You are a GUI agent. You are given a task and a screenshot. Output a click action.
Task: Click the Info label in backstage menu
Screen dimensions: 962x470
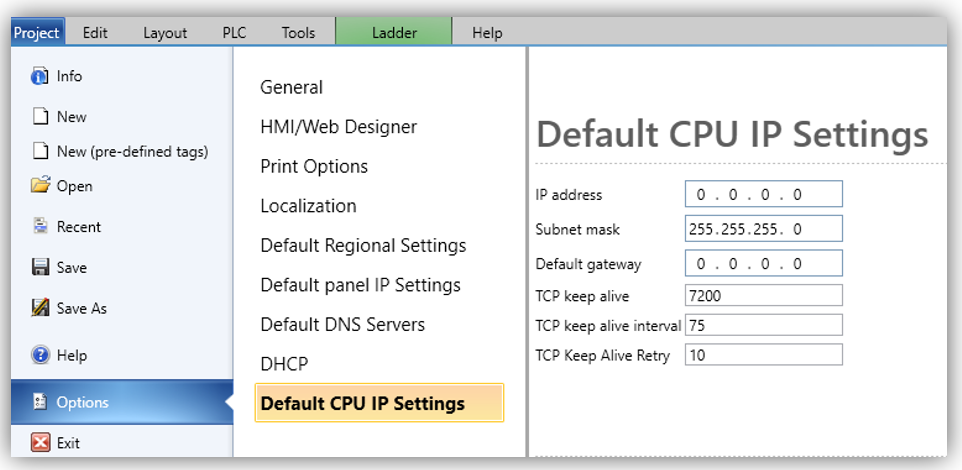point(69,77)
